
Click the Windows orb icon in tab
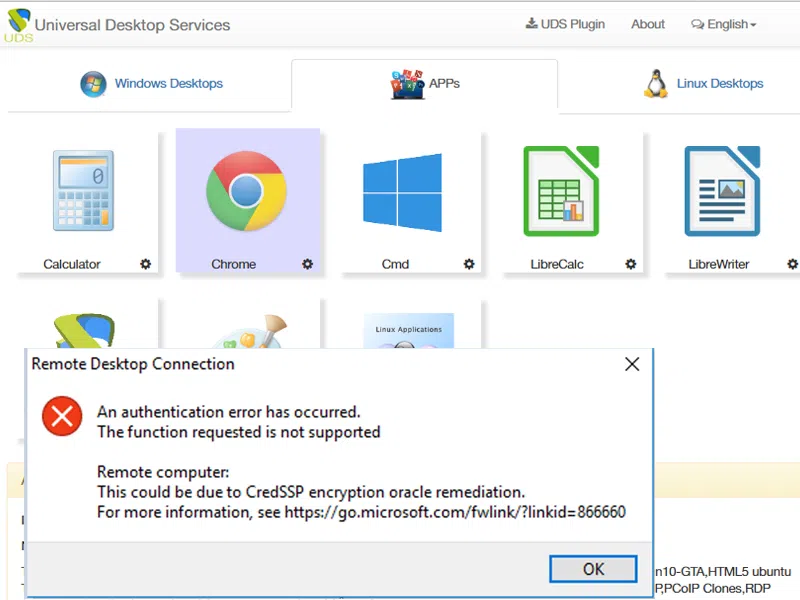pyautogui.click(x=93, y=84)
